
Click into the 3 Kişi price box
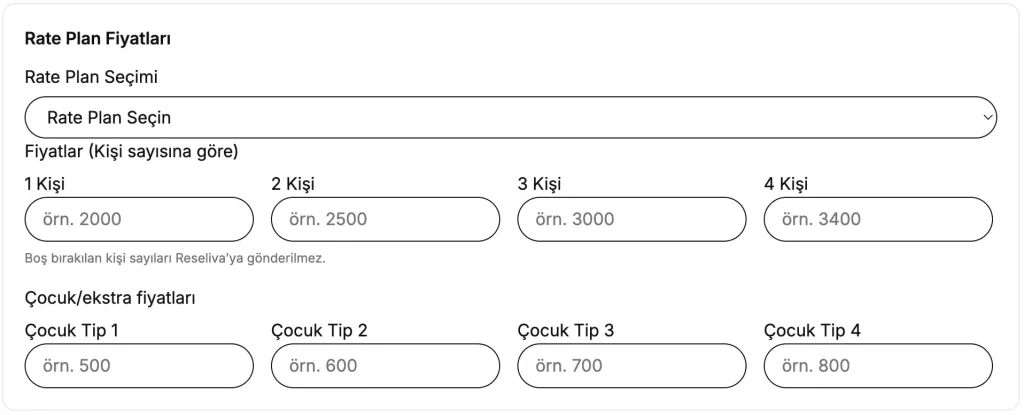(x=631, y=219)
